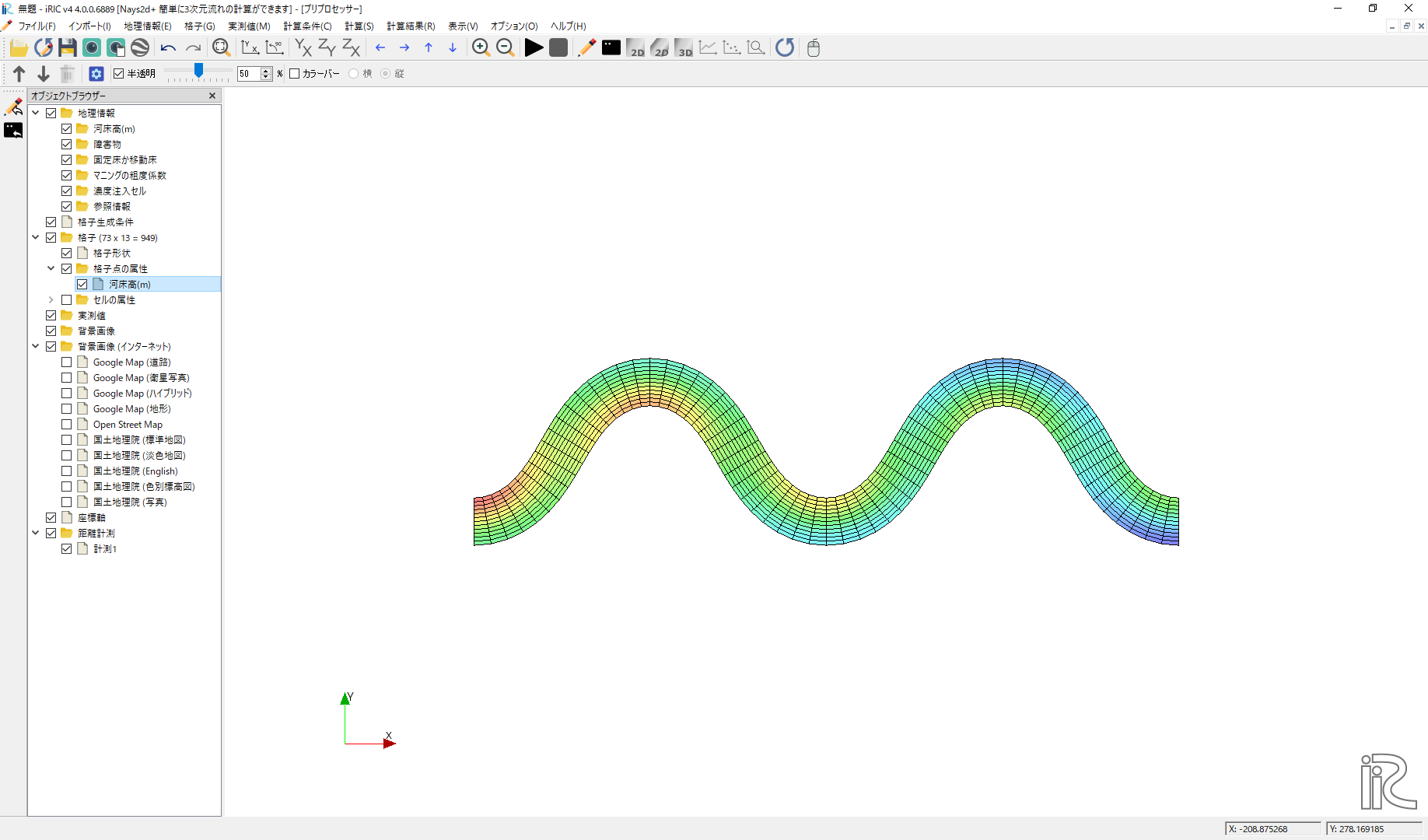The height and width of the screenshot is (840, 1428).
Task: Run the solver with play button
Action: click(534, 48)
